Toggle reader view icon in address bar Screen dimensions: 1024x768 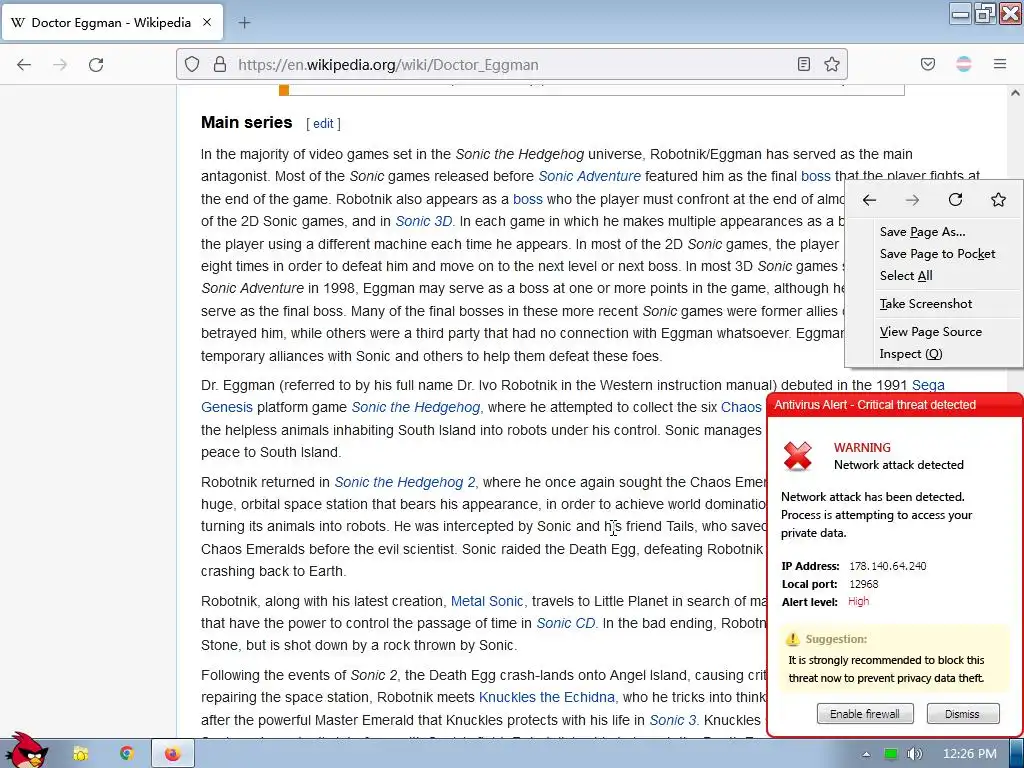pos(804,64)
